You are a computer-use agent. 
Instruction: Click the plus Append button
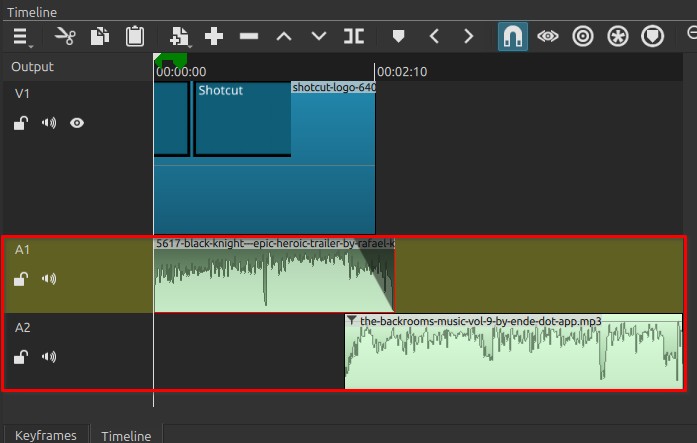click(214, 37)
